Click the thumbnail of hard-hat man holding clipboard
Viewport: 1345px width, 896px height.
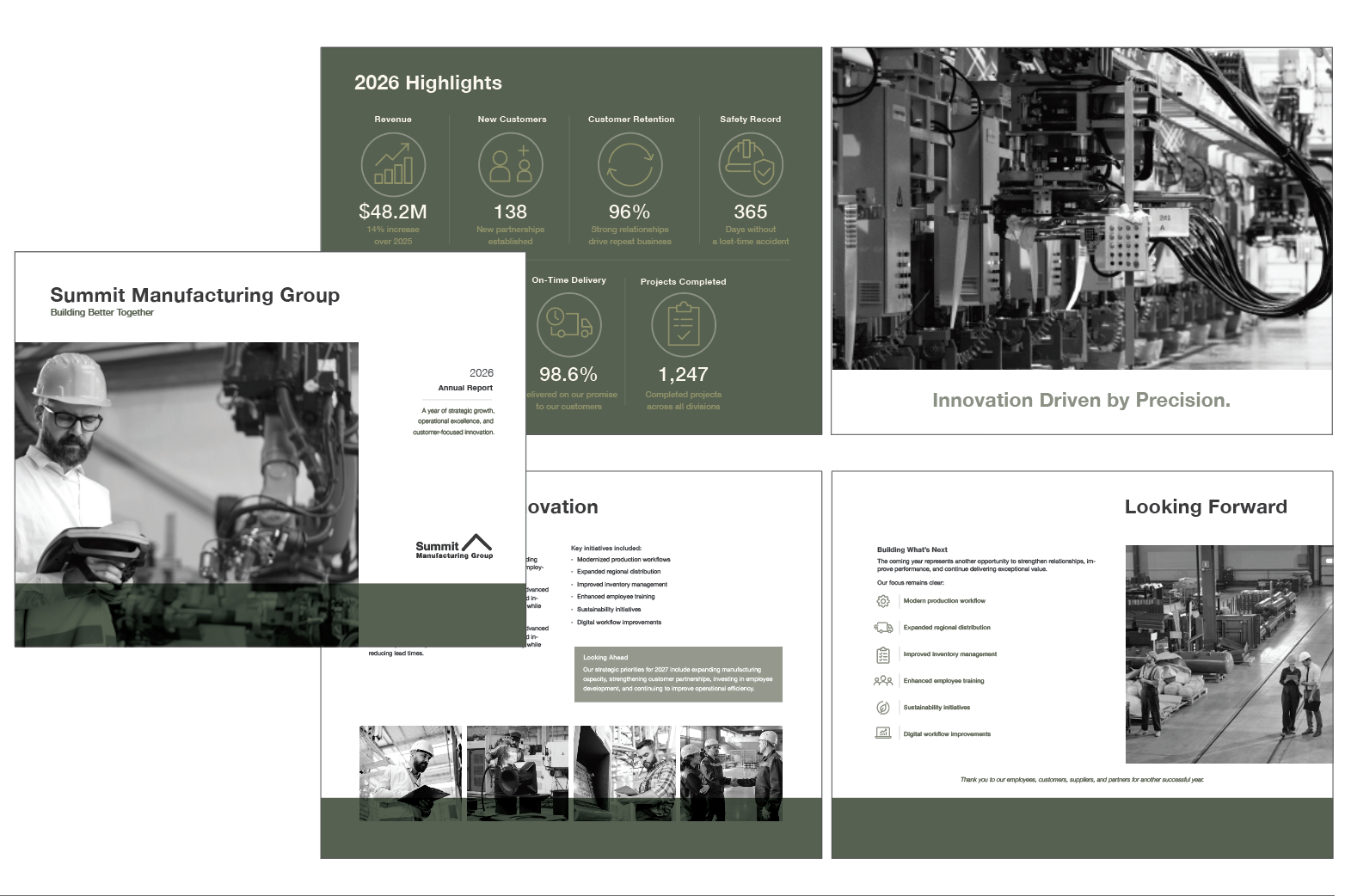(x=410, y=773)
